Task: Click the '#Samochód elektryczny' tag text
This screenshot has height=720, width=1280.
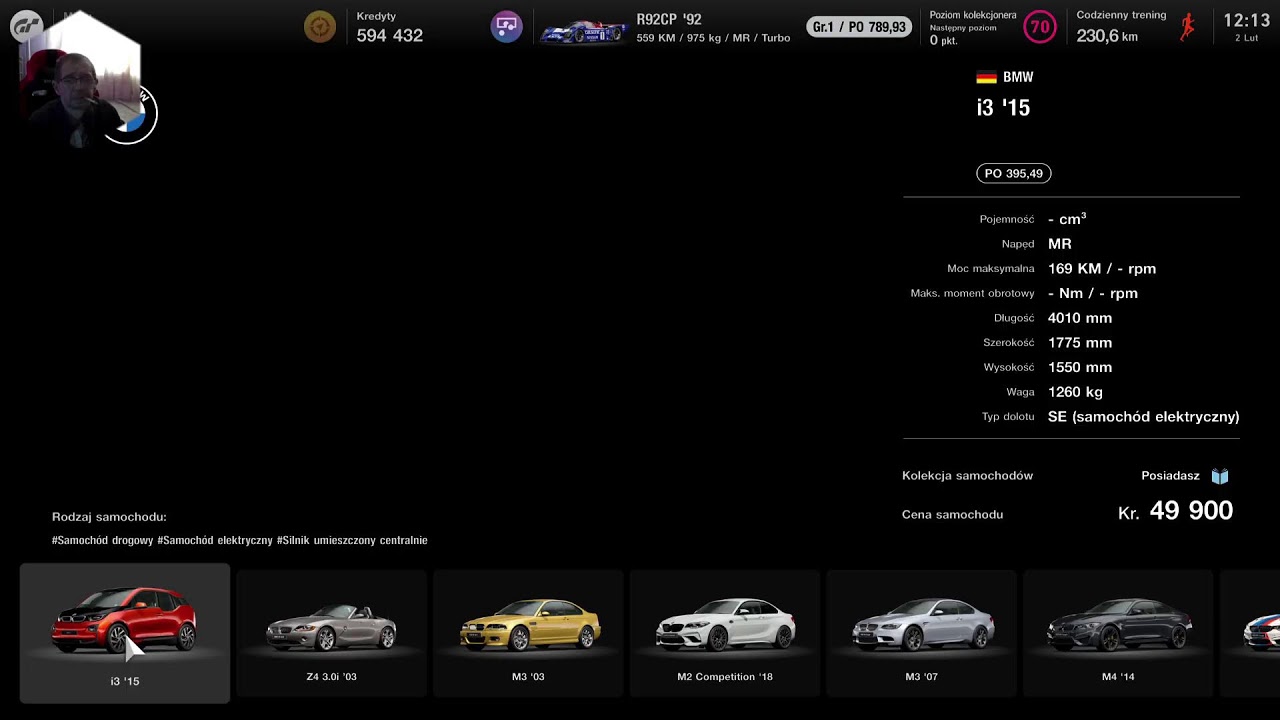Action: coord(215,540)
